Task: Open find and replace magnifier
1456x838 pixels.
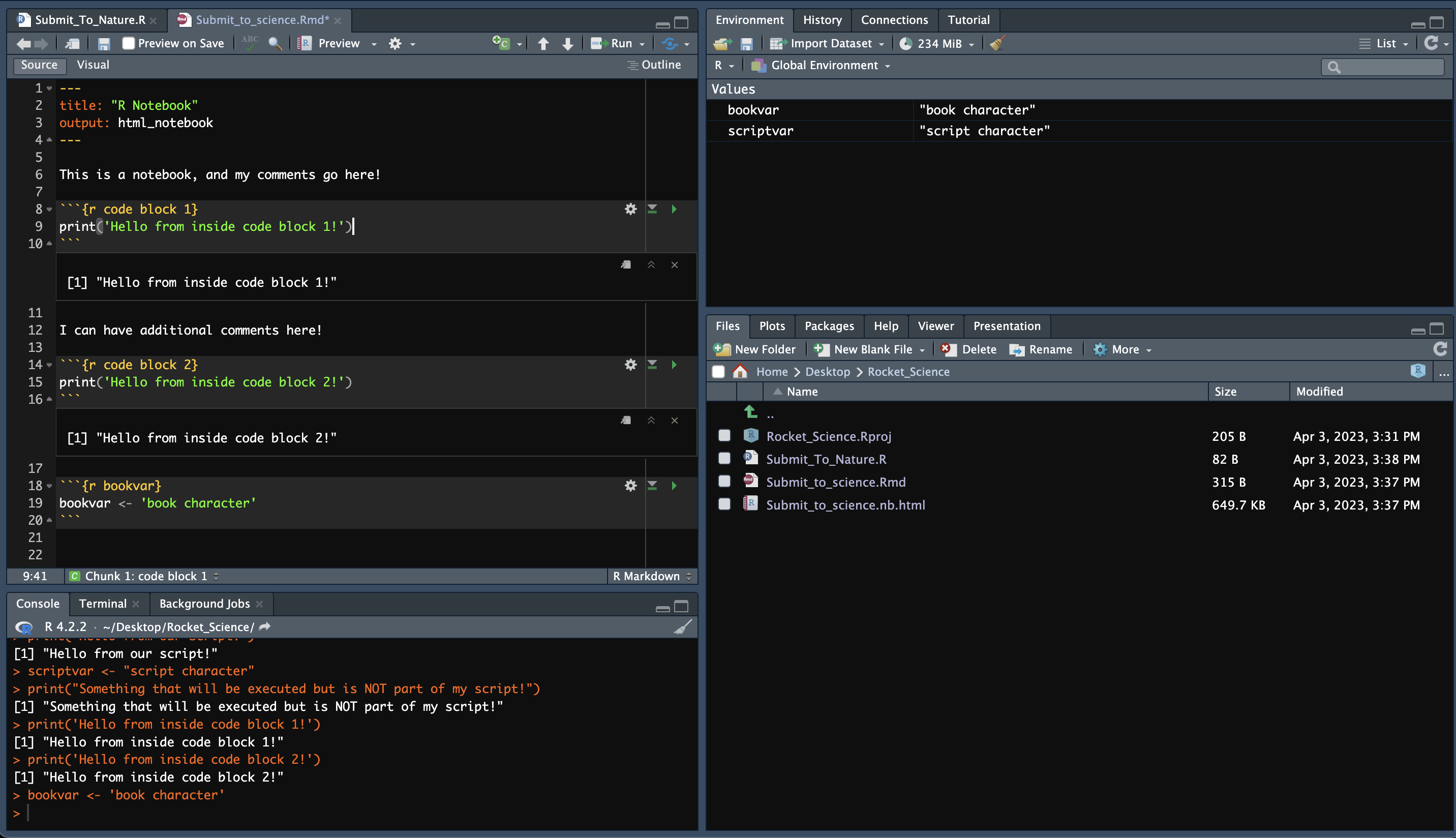Action: pyautogui.click(x=275, y=44)
